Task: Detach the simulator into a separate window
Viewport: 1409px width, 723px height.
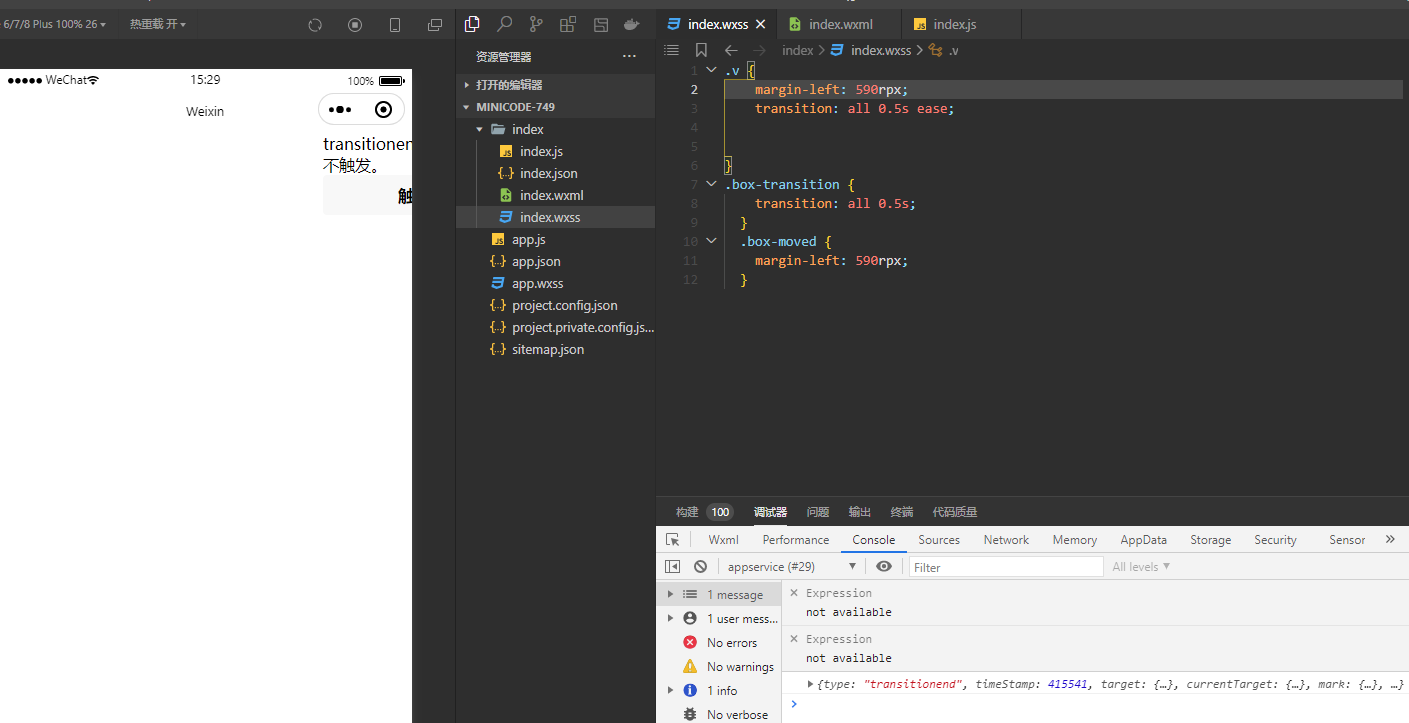Action: click(435, 25)
